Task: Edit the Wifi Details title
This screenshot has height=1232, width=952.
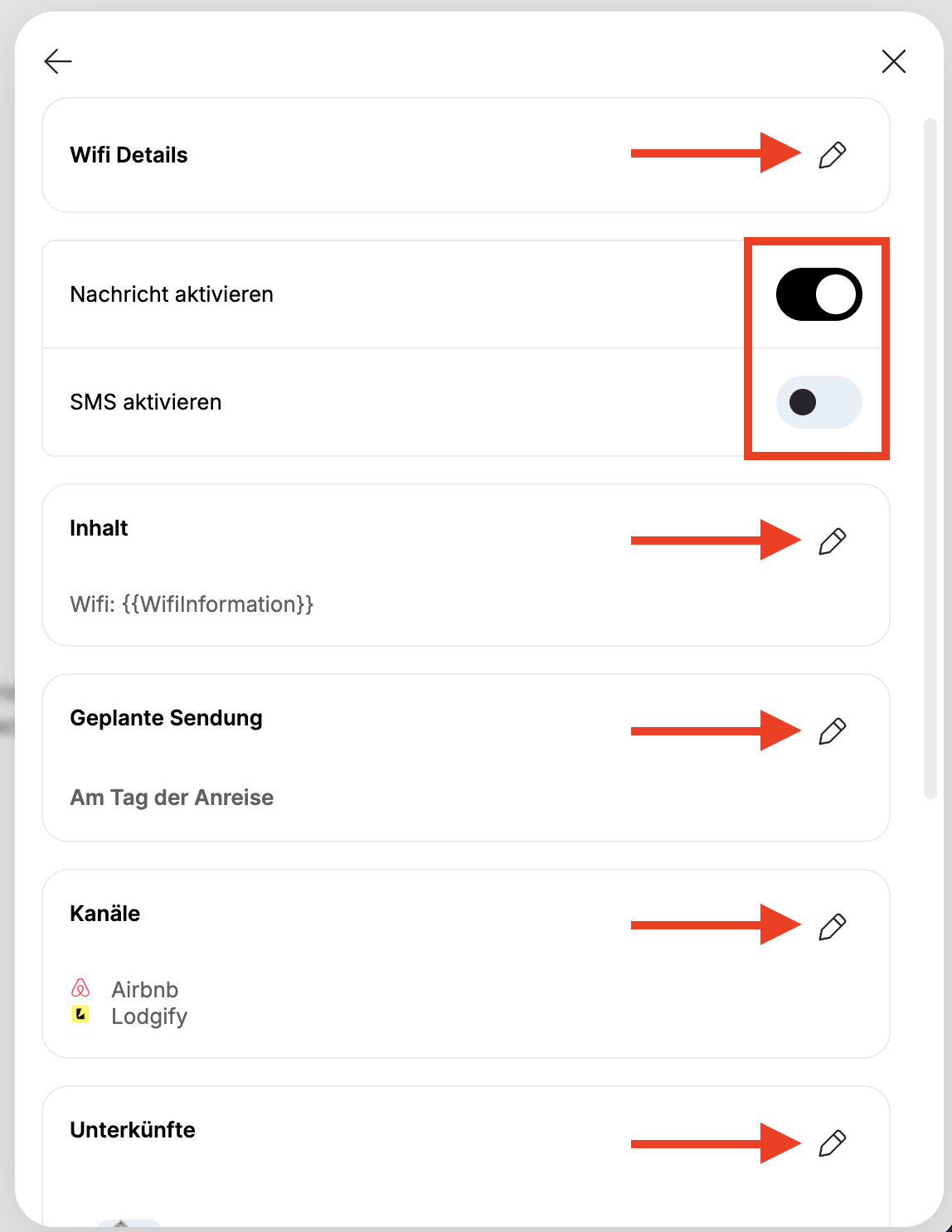Action: point(833,155)
